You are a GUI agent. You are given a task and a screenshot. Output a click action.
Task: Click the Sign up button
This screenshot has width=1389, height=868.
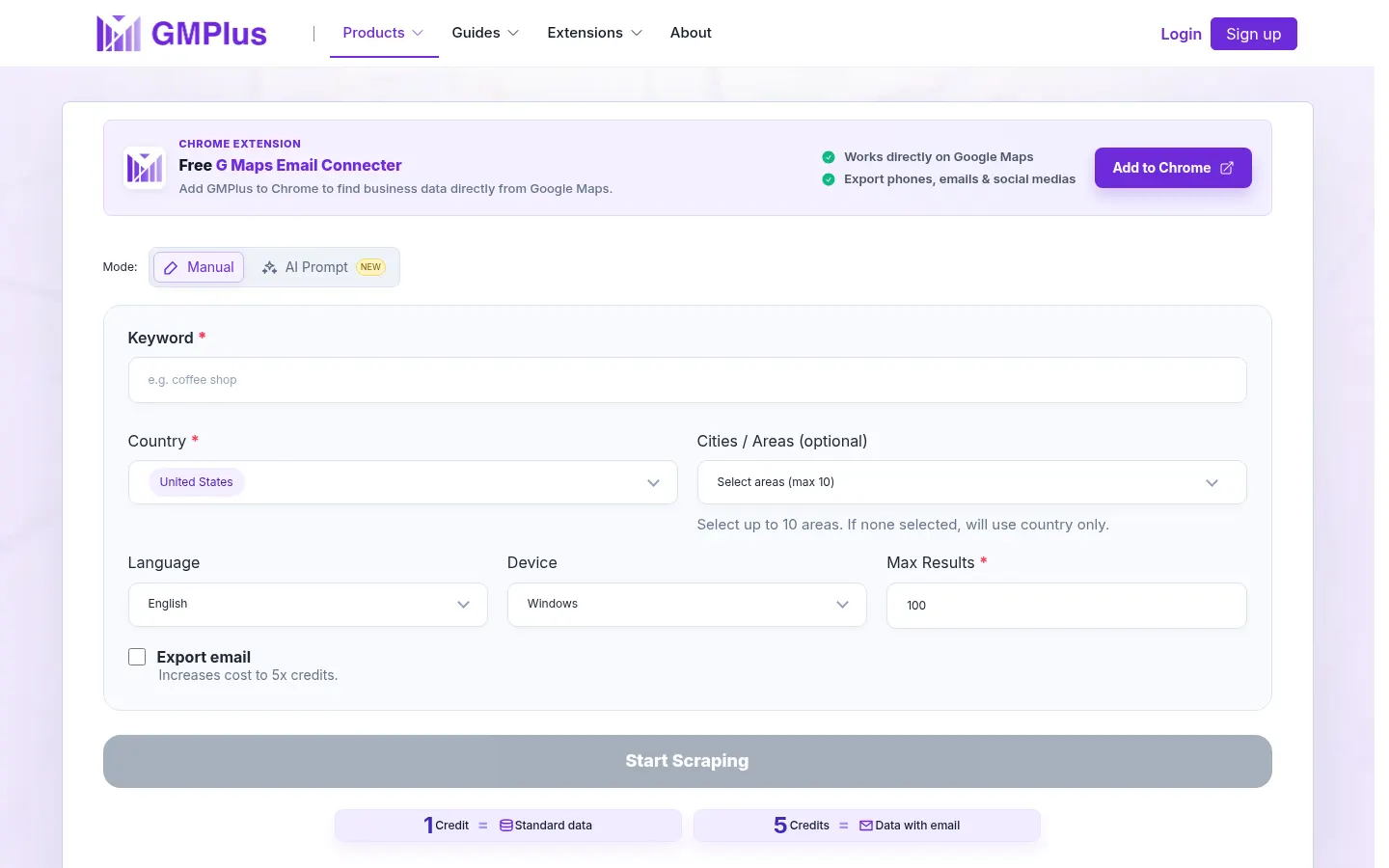tap(1253, 34)
